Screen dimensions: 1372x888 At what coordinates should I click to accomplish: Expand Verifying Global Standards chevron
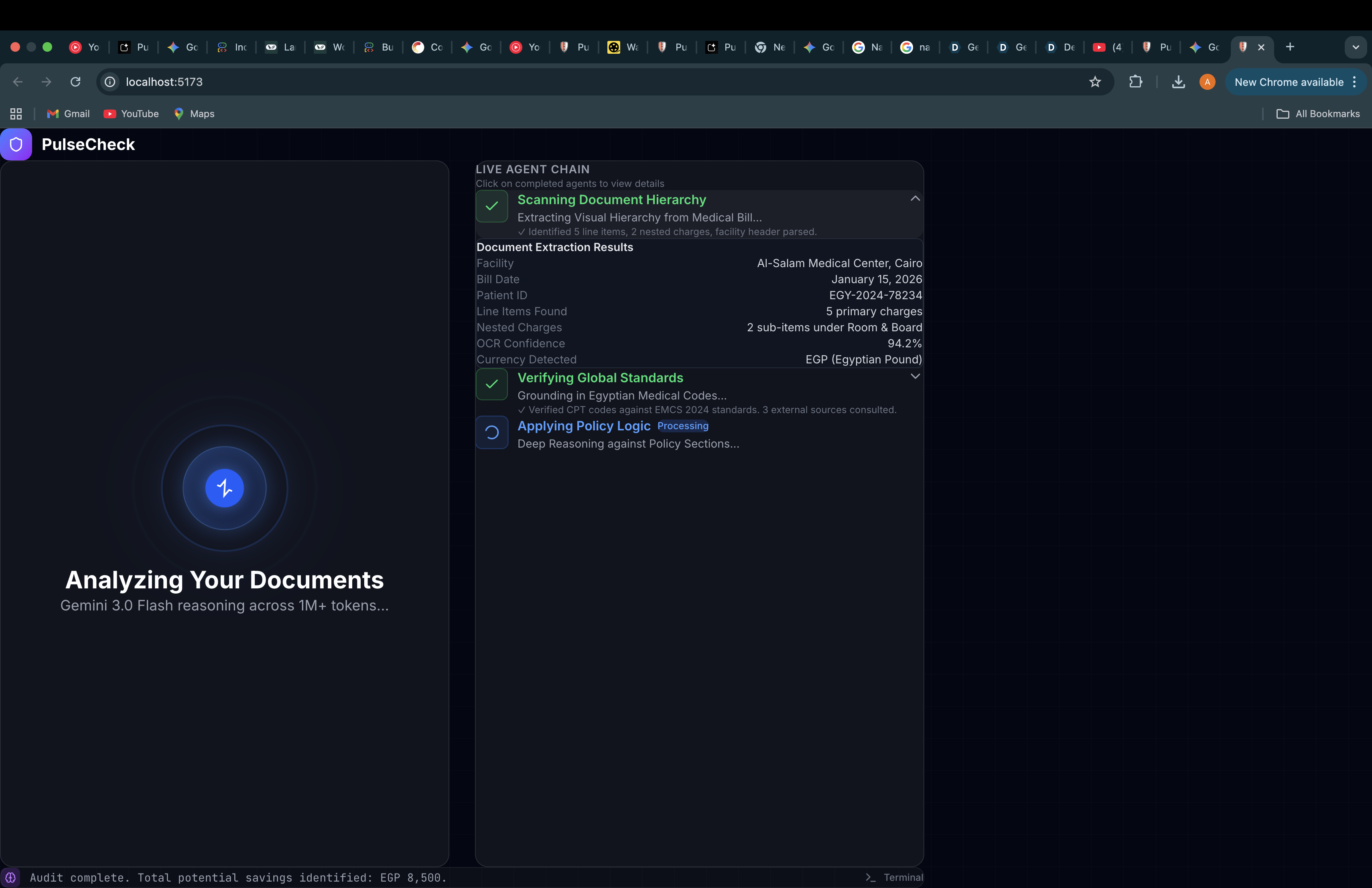pyautogui.click(x=915, y=376)
